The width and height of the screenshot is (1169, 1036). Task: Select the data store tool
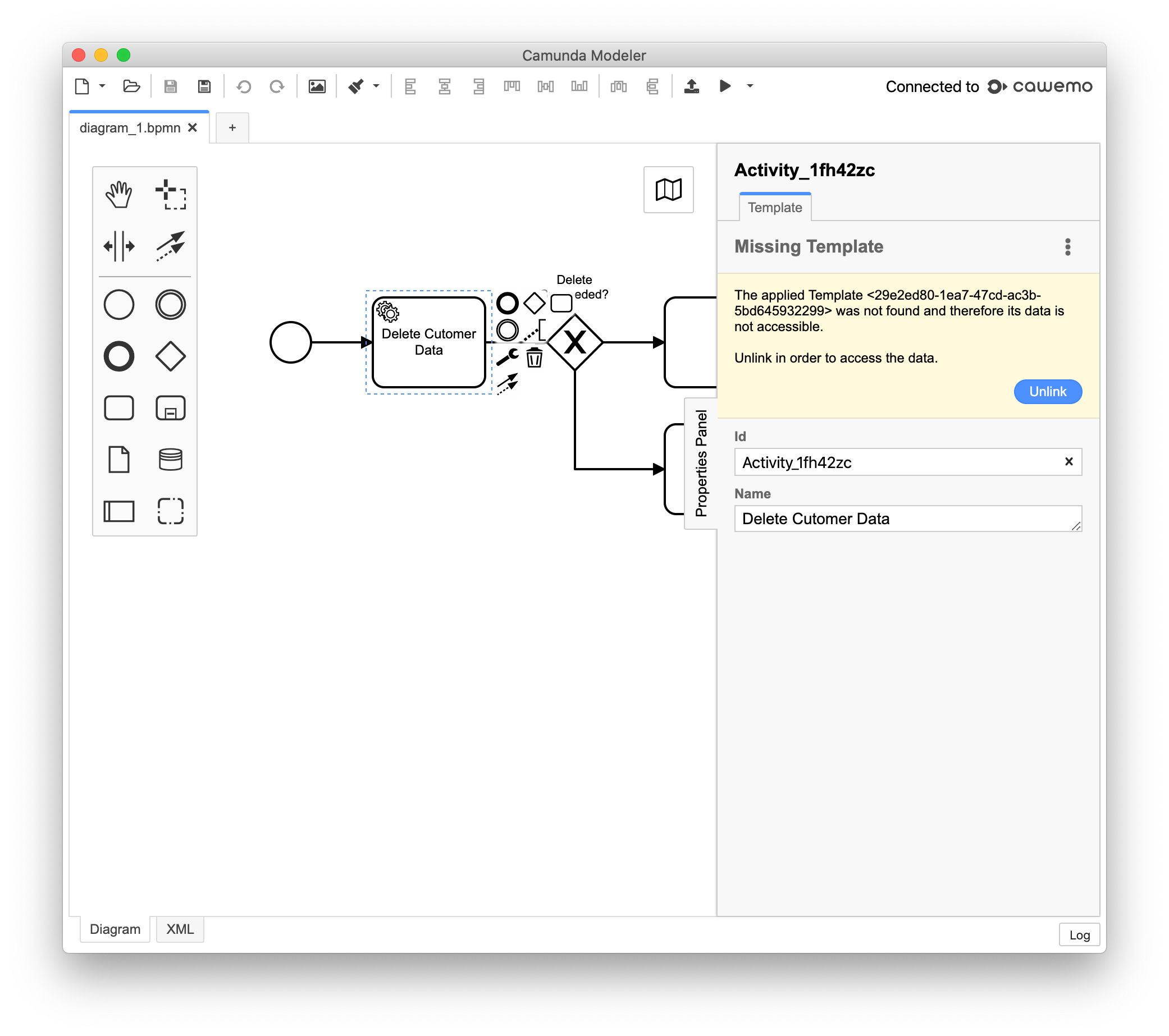(171, 459)
